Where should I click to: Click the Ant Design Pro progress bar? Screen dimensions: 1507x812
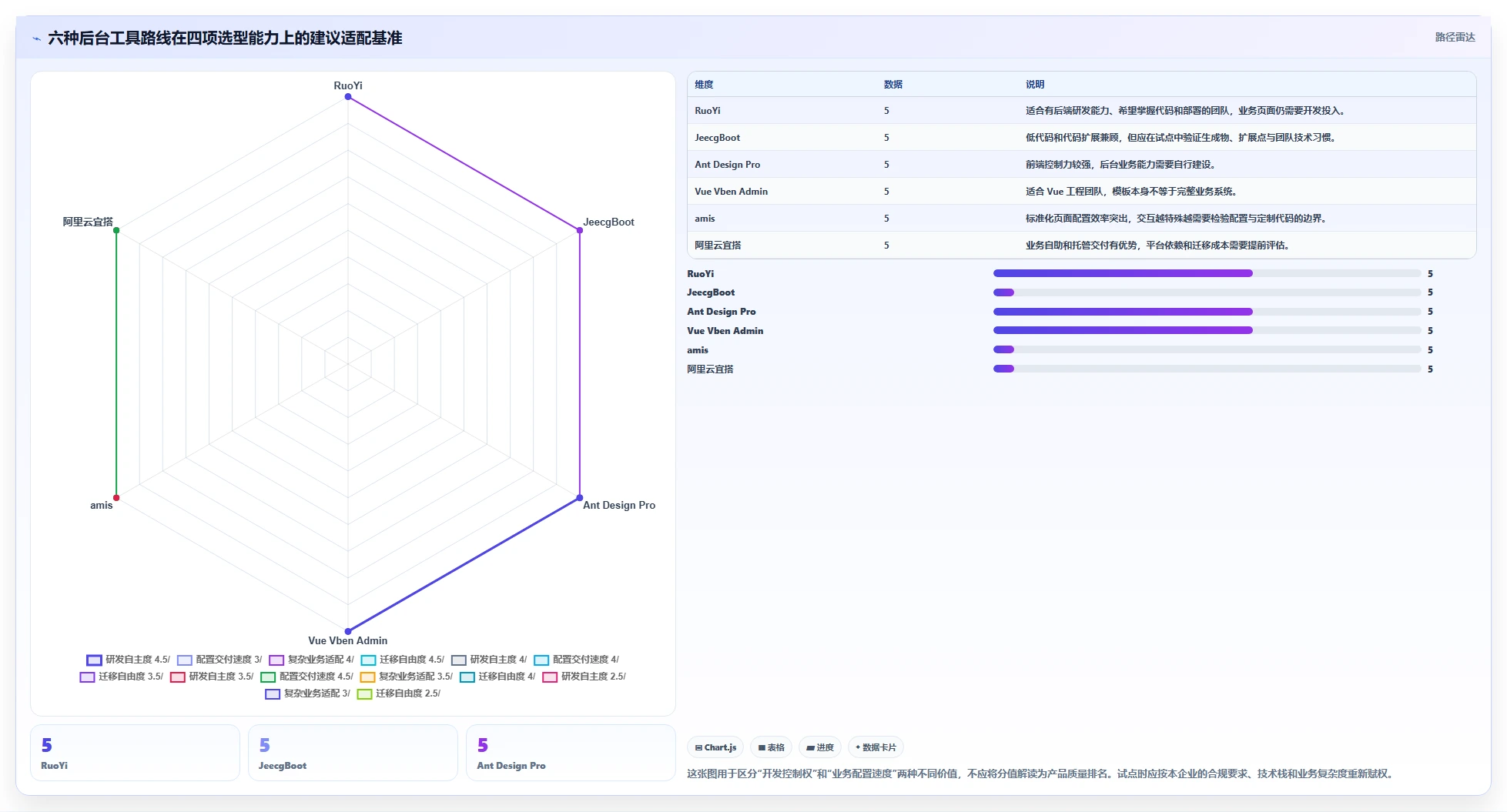pyautogui.click(x=1207, y=312)
